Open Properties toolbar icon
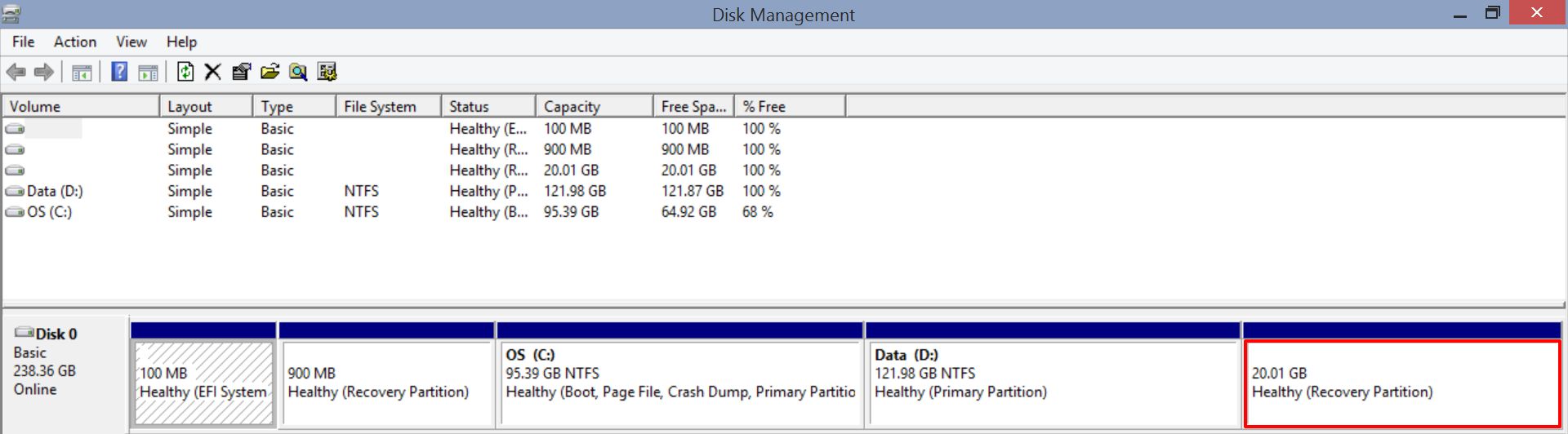The image size is (1568, 434). pyautogui.click(x=241, y=72)
